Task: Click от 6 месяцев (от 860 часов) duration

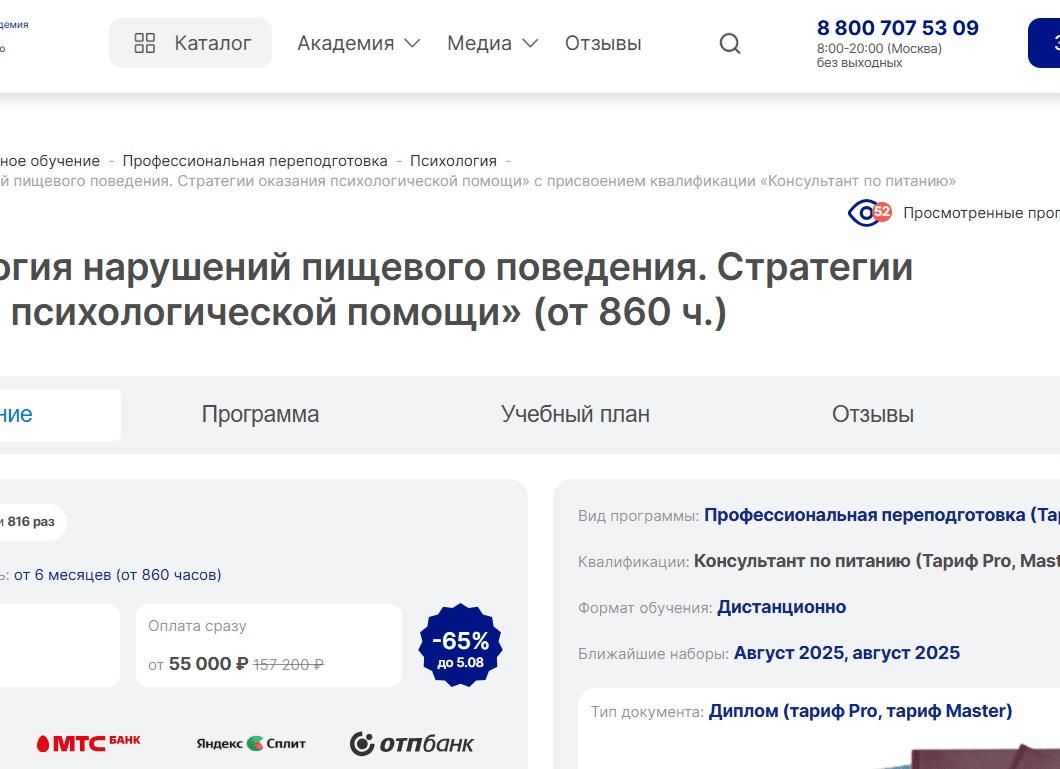Action: pyautogui.click(x=118, y=575)
